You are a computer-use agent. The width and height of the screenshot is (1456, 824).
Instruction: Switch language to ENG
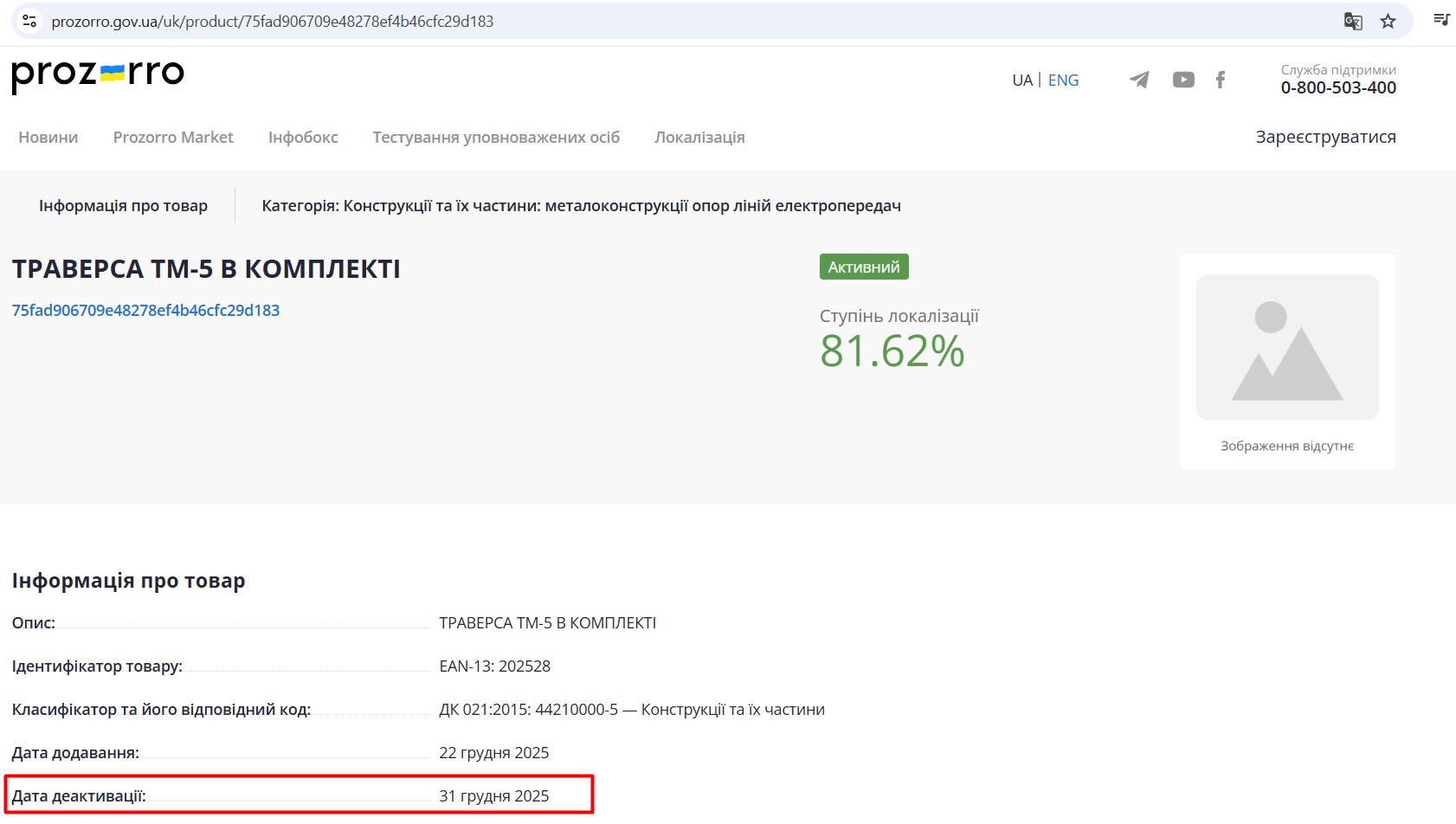(1063, 80)
